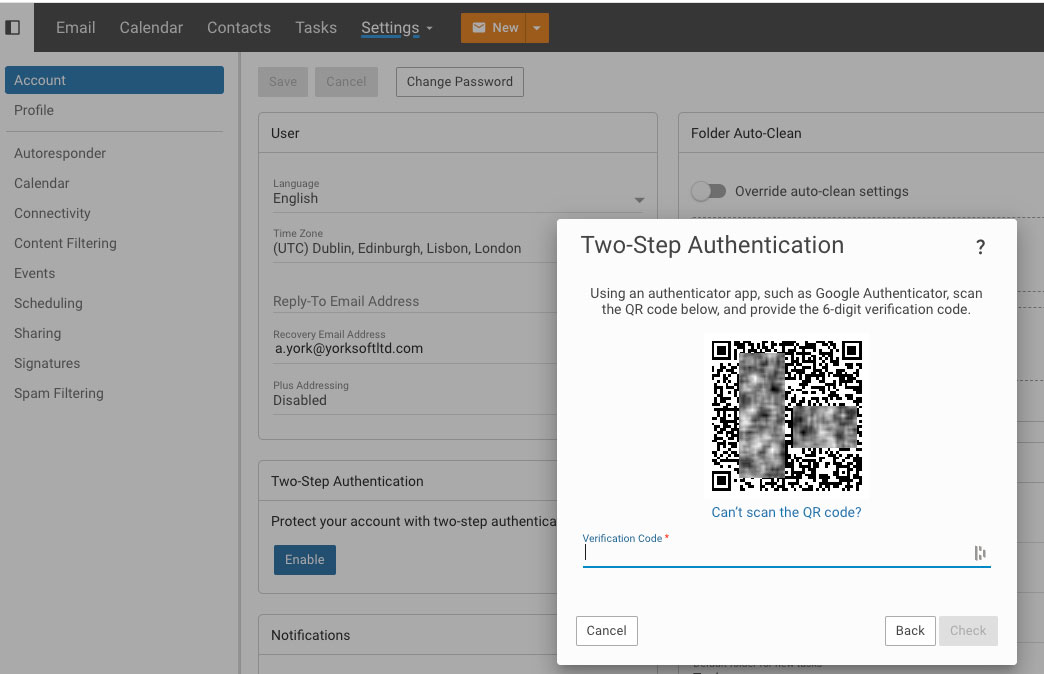Cancel the Two-Step Authentication dialog

[x=607, y=631]
